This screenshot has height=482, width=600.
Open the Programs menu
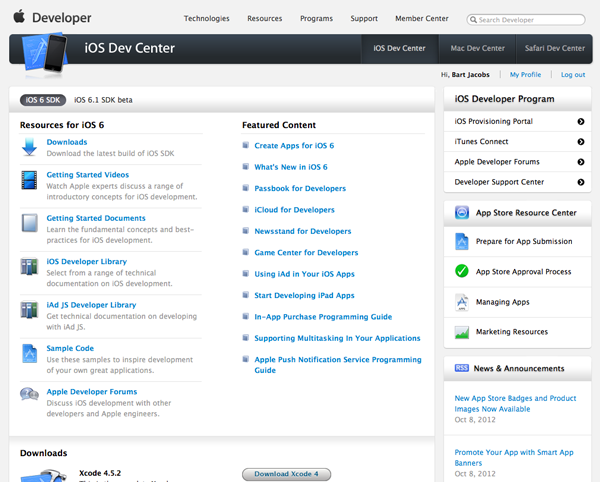[316, 18]
